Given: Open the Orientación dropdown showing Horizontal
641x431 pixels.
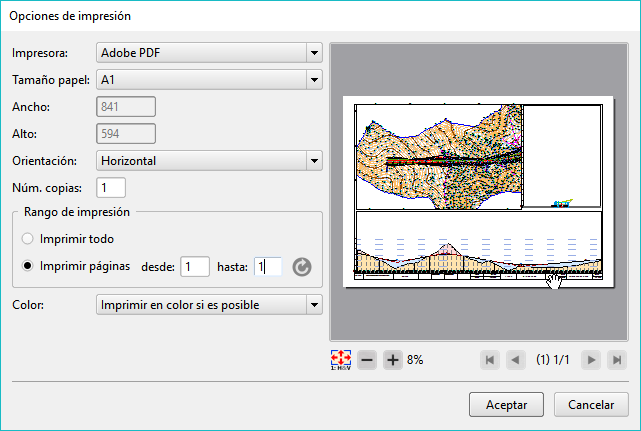Looking at the screenshot, I should [x=209, y=161].
